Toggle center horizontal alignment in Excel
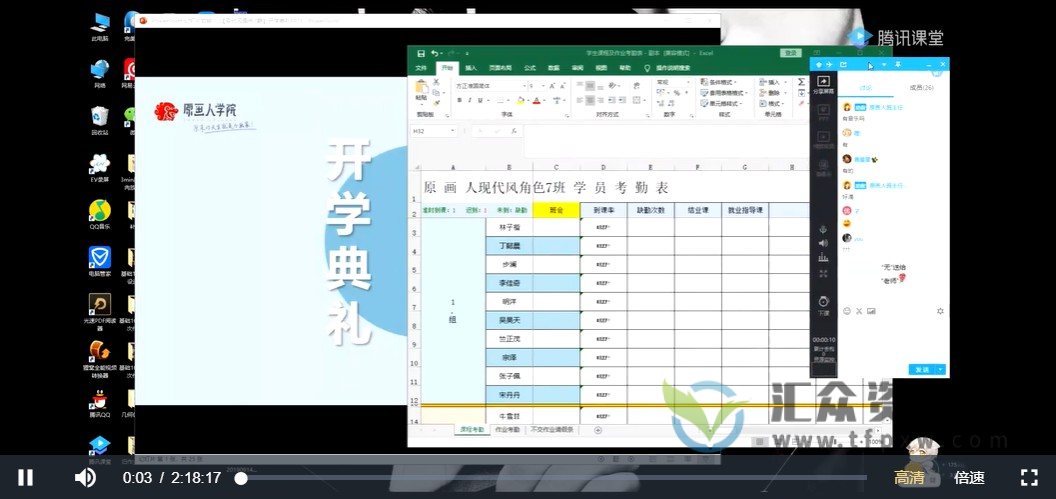Image resolution: width=1056 pixels, height=499 pixels. pos(590,100)
